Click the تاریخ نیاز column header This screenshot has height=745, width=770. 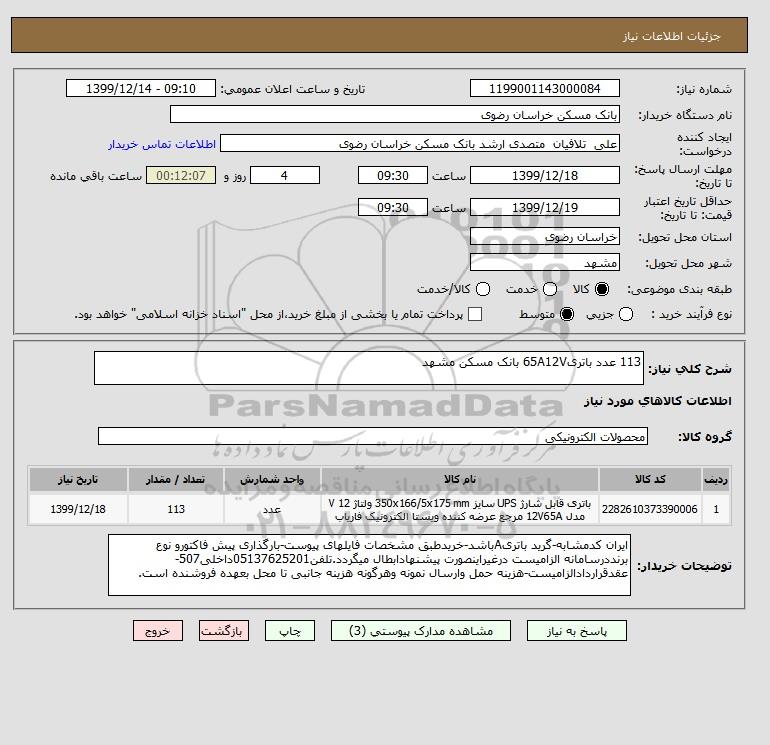point(78,479)
